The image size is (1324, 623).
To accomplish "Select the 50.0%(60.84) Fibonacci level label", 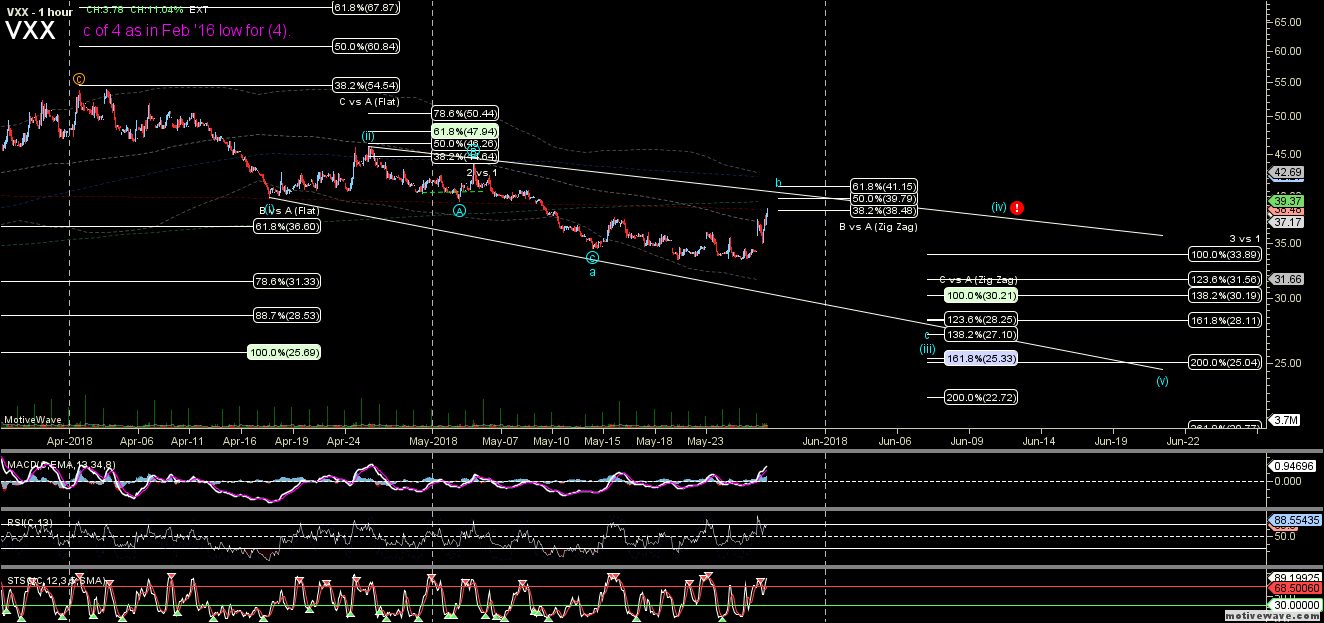I will click(x=366, y=46).
